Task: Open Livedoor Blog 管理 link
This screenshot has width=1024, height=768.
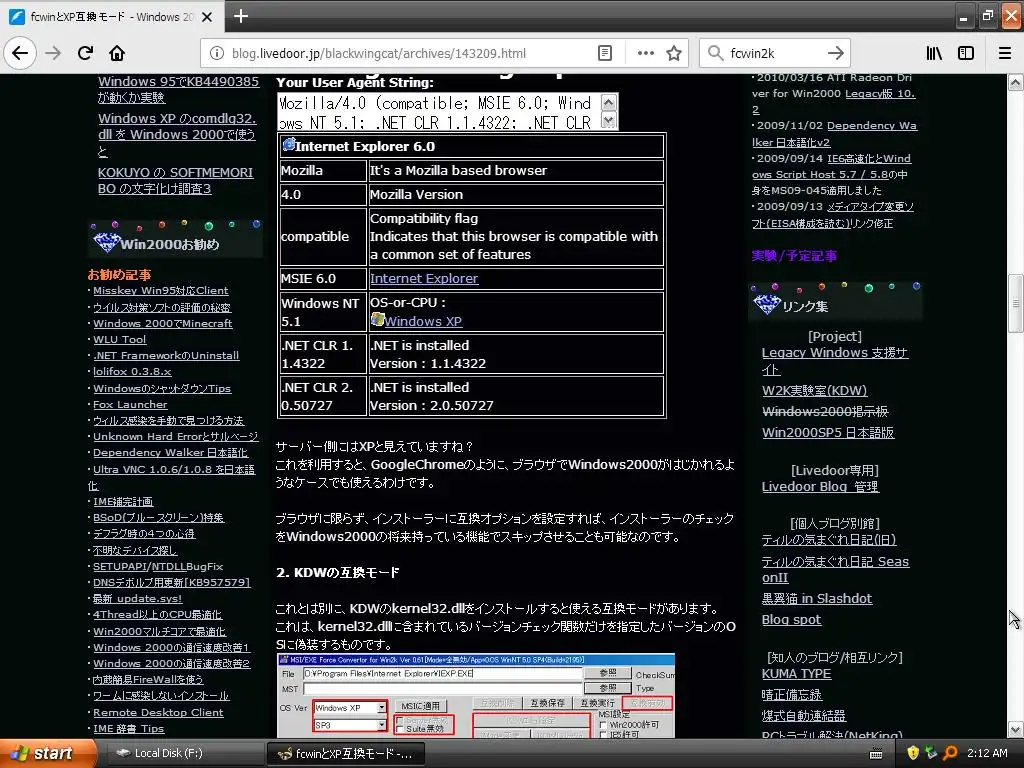Action: click(x=820, y=487)
